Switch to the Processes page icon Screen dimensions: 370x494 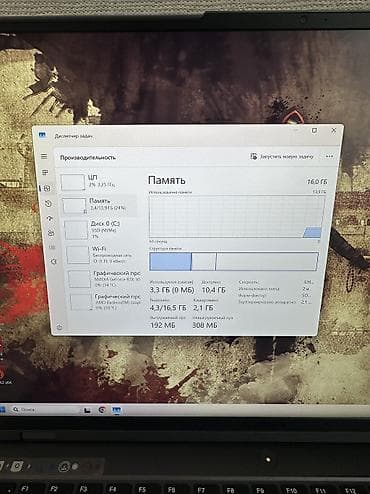pyautogui.click(x=45, y=172)
